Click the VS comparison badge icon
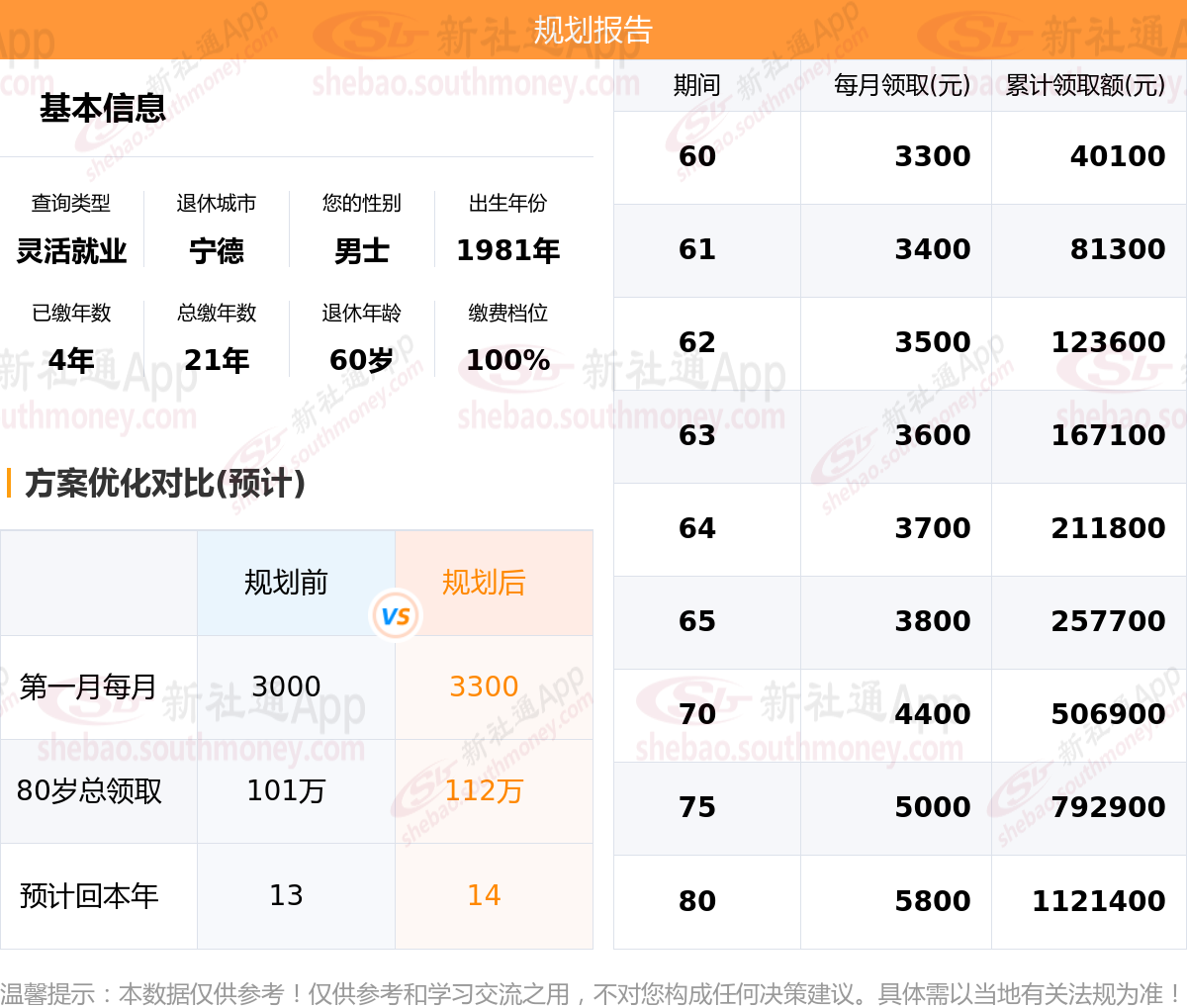The width and height of the screenshot is (1187, 1008). [396, 616]
